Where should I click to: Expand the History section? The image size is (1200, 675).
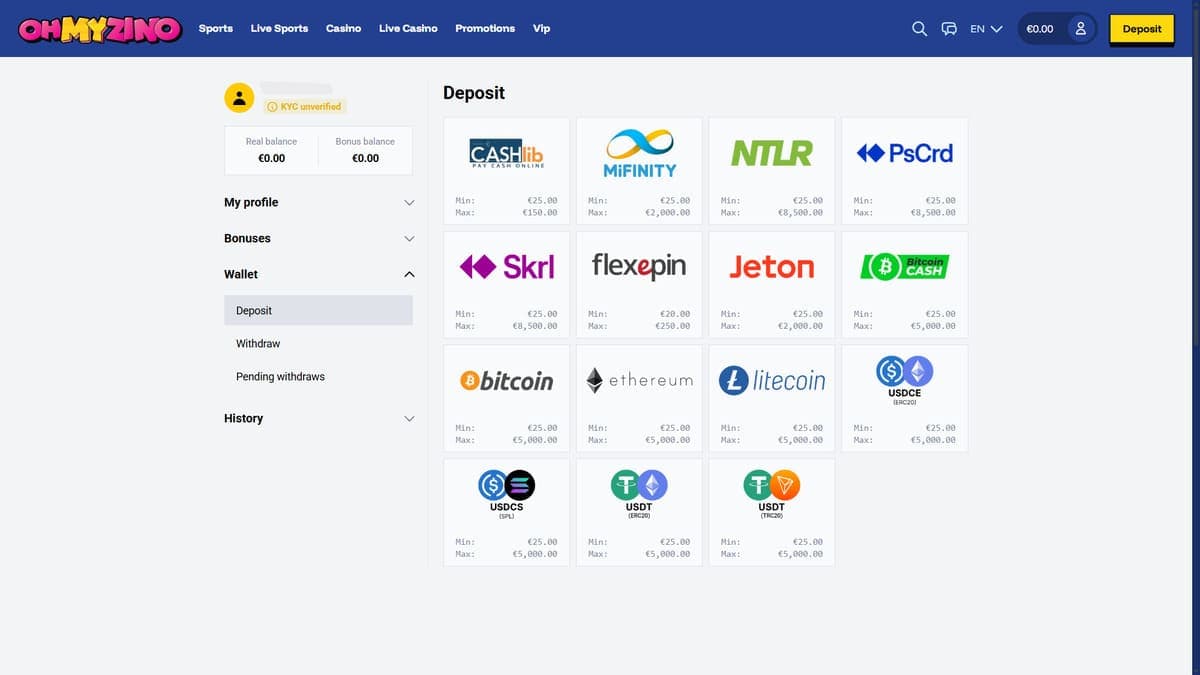pos(318,418)
